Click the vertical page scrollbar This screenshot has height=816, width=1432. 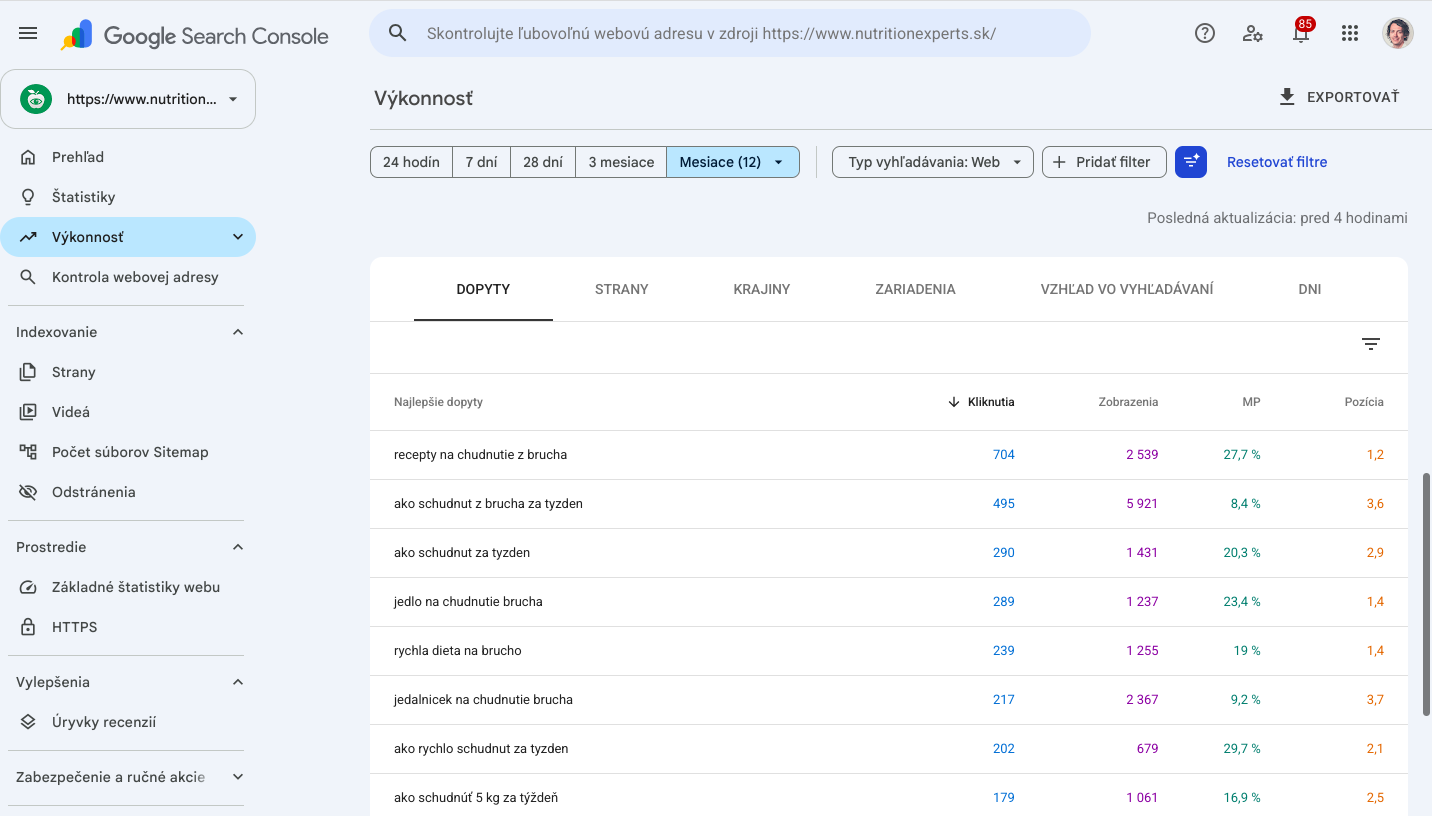pyautogui.click(x=1426, y=594)
